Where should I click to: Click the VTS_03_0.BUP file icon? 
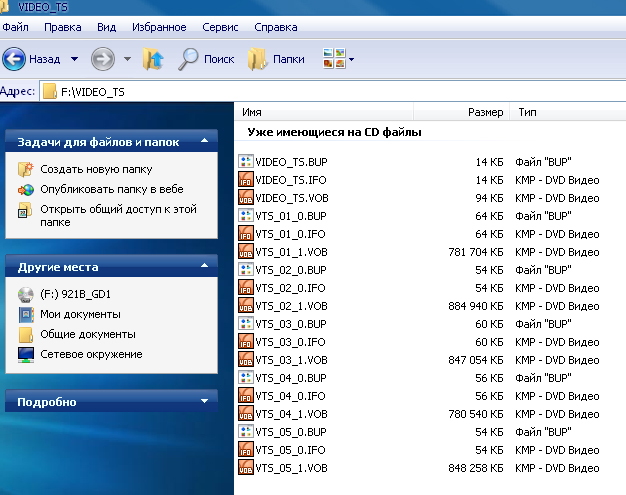pos(246,323)
